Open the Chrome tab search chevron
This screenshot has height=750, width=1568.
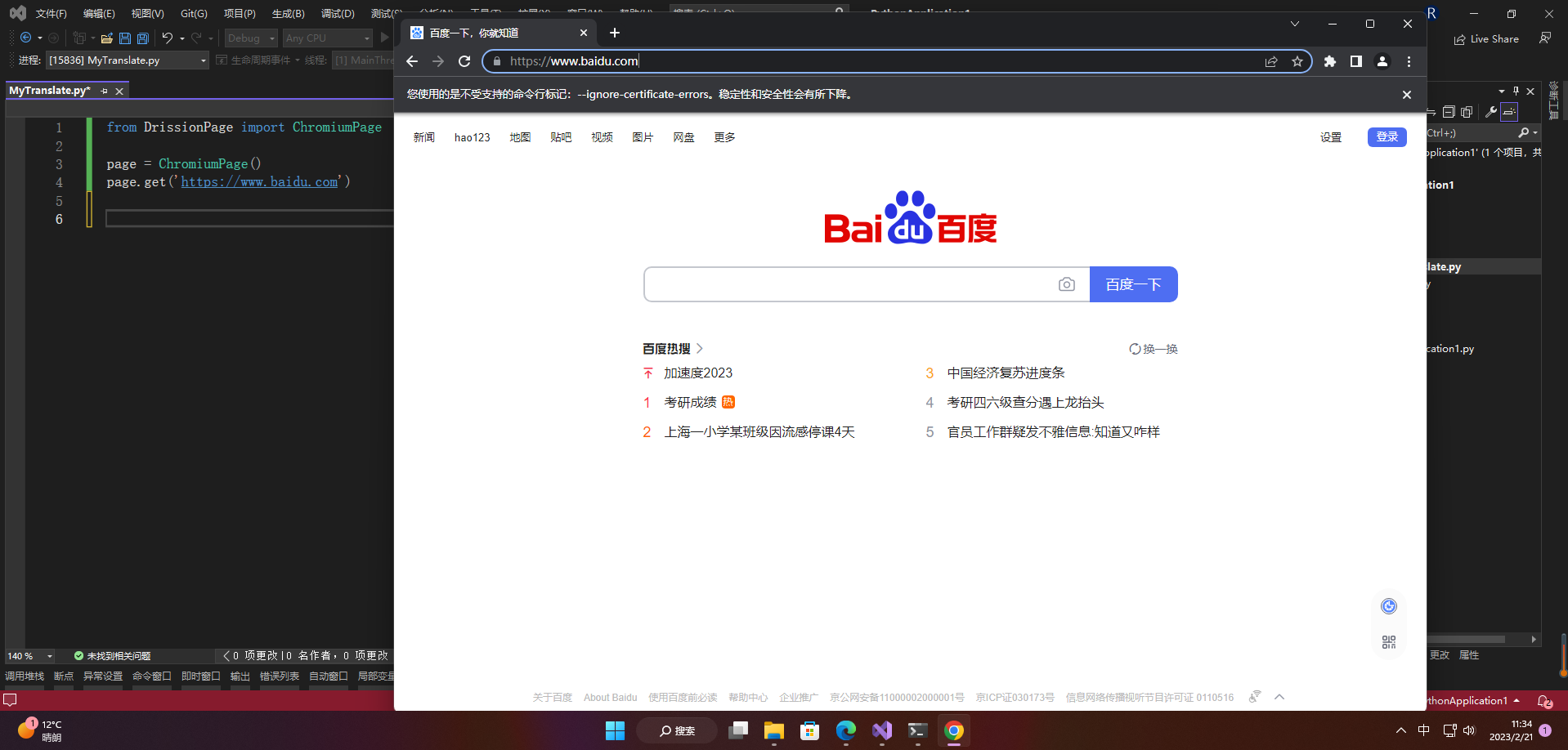[x=1295, y=24]
